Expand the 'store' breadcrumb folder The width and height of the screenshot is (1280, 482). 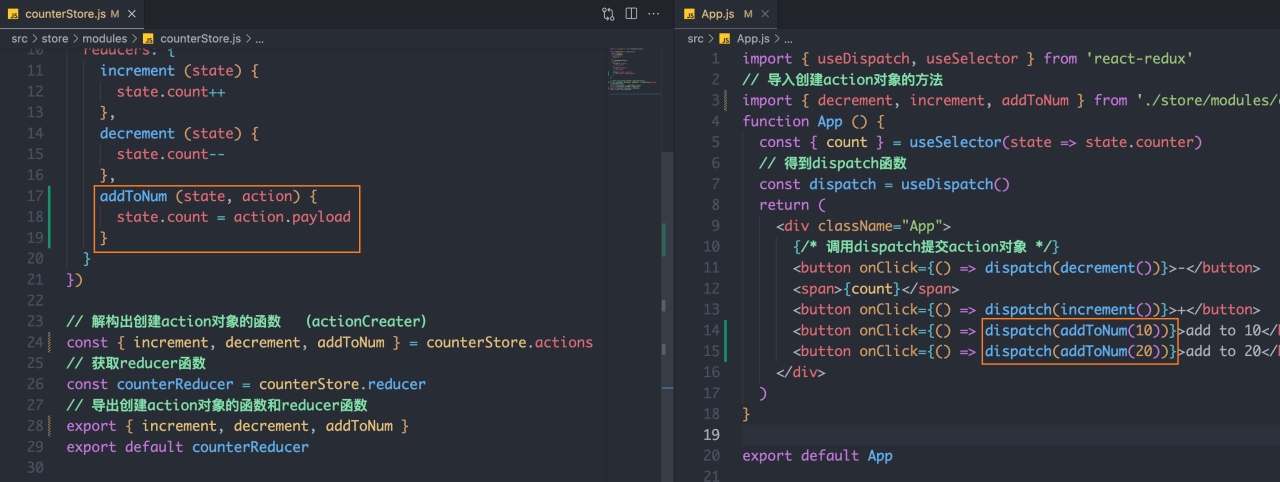54,39
